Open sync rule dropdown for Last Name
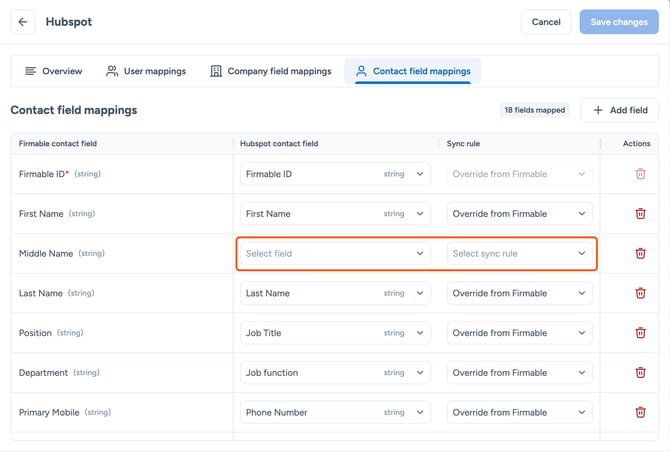670x452 pixels. point(520,293)
